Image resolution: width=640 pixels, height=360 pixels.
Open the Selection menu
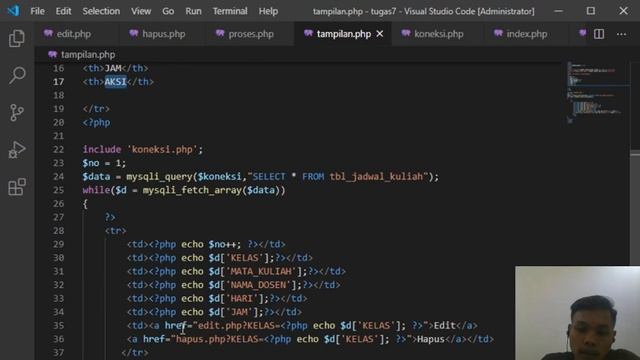pos(101,11)
